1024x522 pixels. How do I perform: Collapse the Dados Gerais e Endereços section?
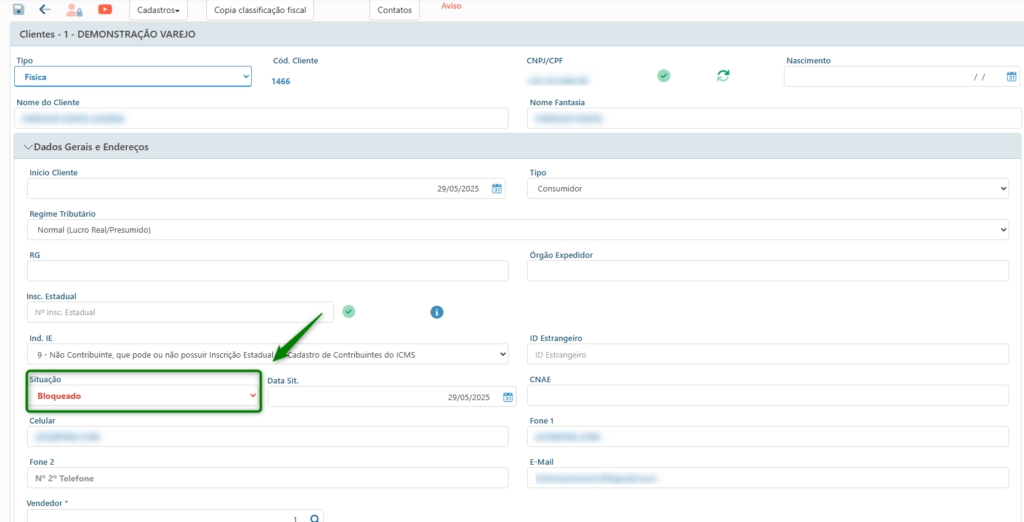[28, 146]
